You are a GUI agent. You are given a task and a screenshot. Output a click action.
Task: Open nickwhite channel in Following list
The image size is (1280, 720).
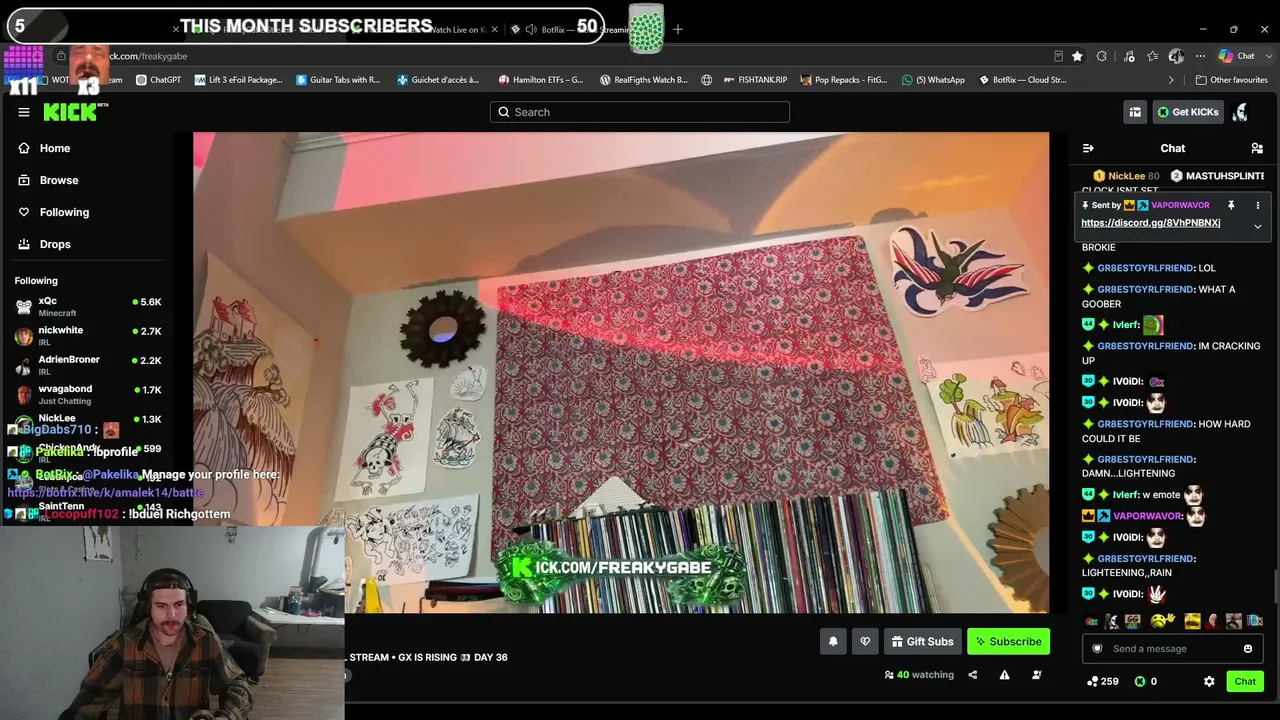click(88, 335)
